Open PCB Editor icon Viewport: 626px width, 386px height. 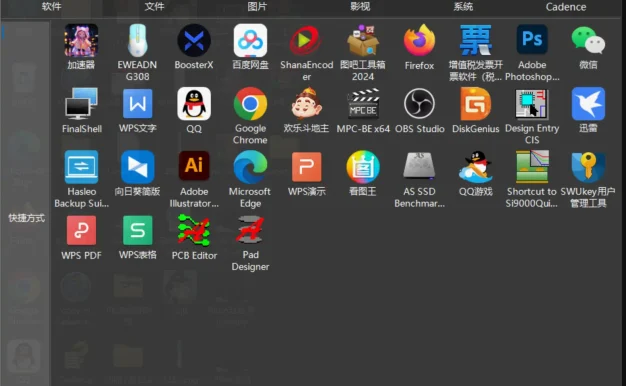pos(194,230)
